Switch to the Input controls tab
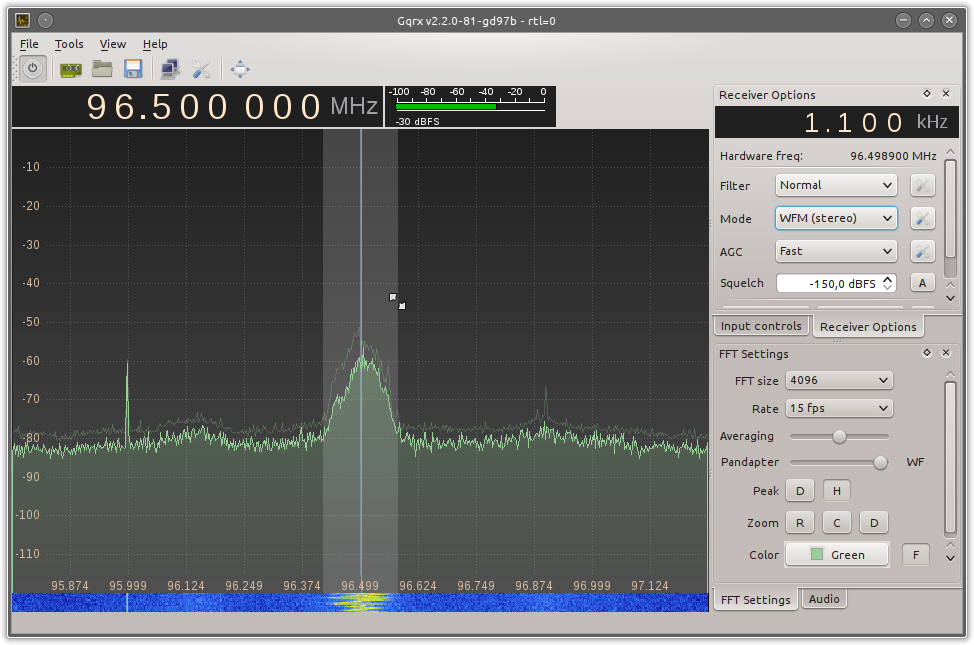The width and height of the screenshot is (974, 645). click(x=761, y=325)
